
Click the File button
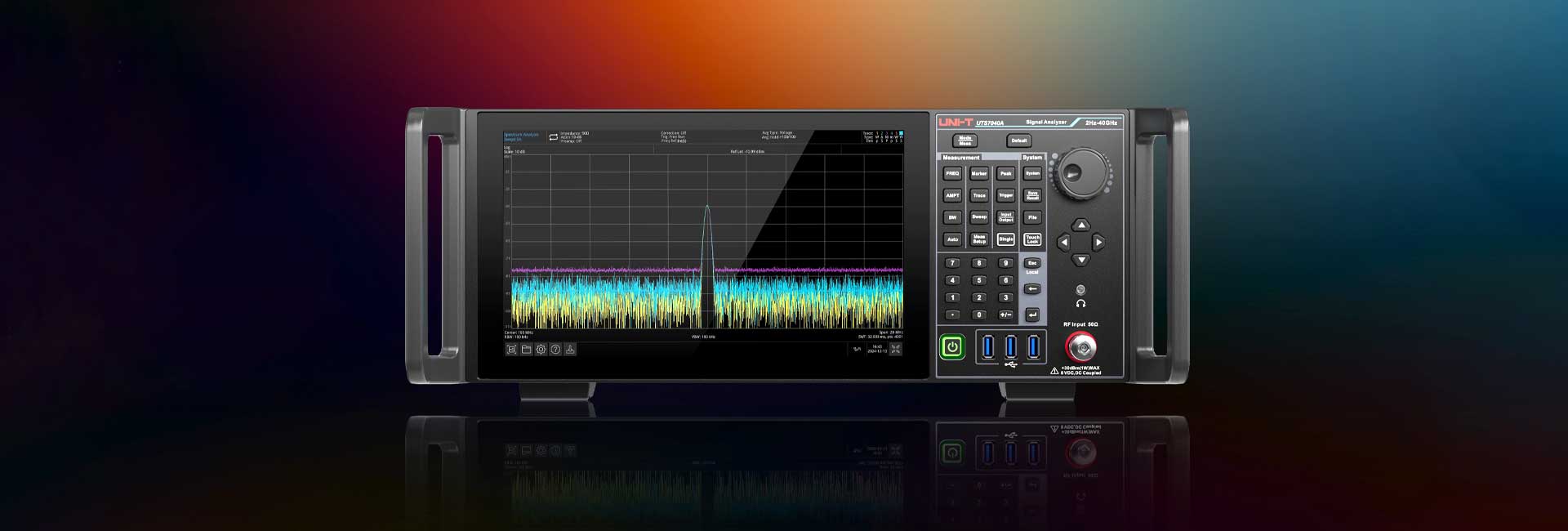(1032, 217)
